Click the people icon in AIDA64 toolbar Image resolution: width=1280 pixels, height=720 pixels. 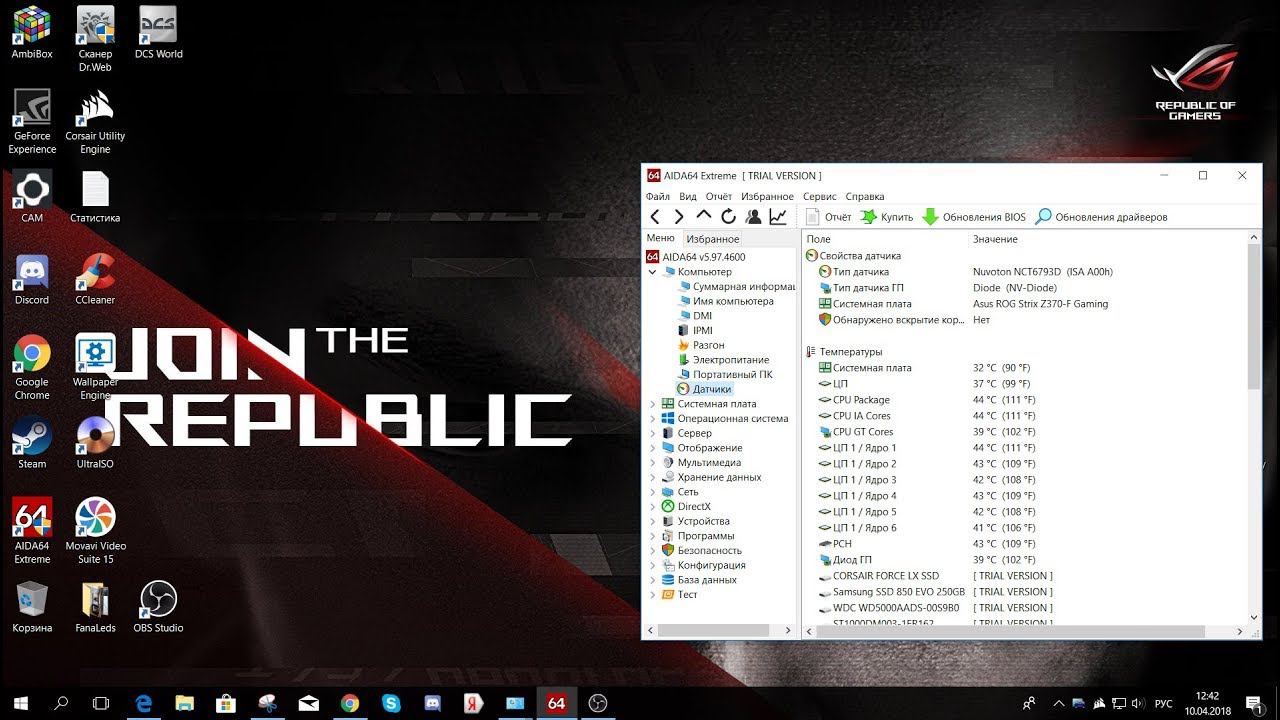pyautogui.click(x=753, y=217)
